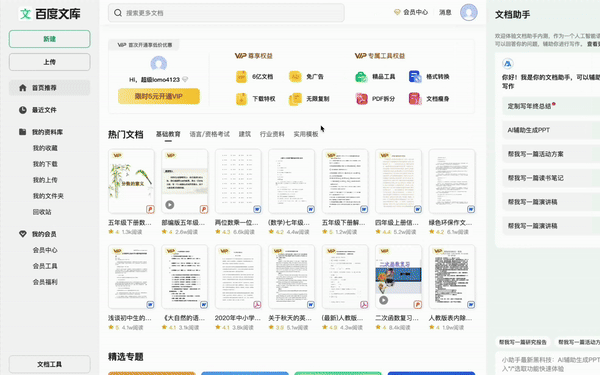Click the 限时5元开通VIP button
Screen dimensions: 600x375
159,96
